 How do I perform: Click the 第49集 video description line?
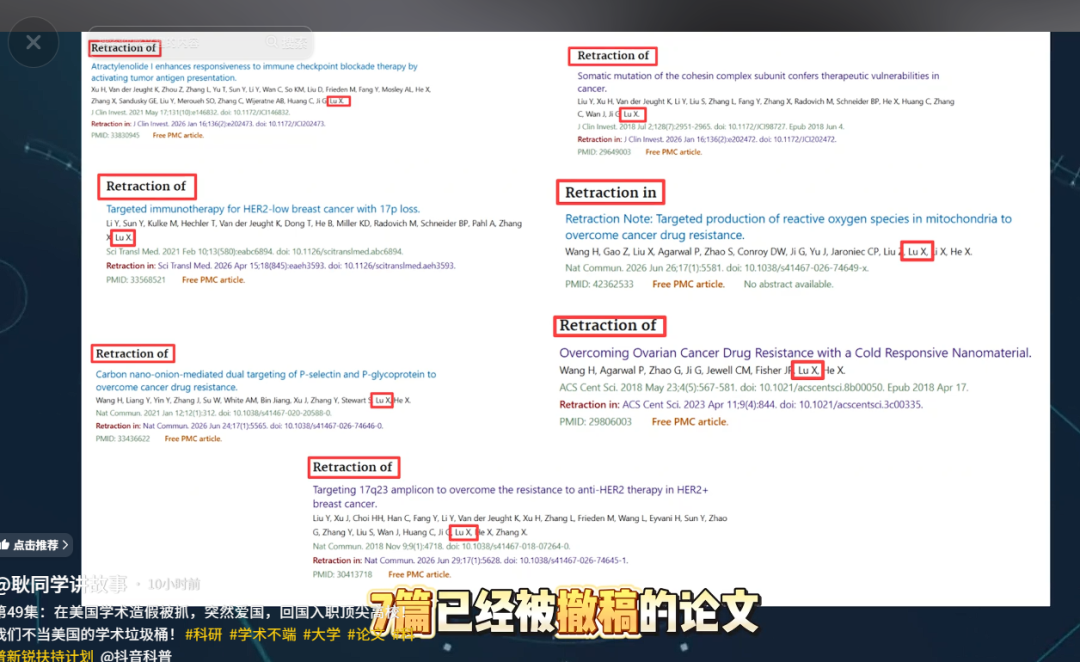click(x=203, y=612)
